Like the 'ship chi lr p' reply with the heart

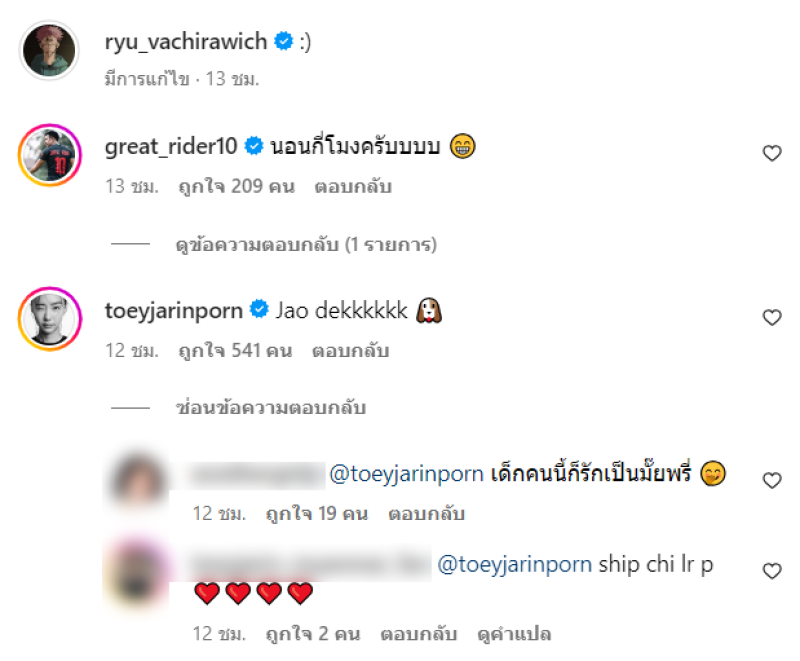[x=772, y=571]
